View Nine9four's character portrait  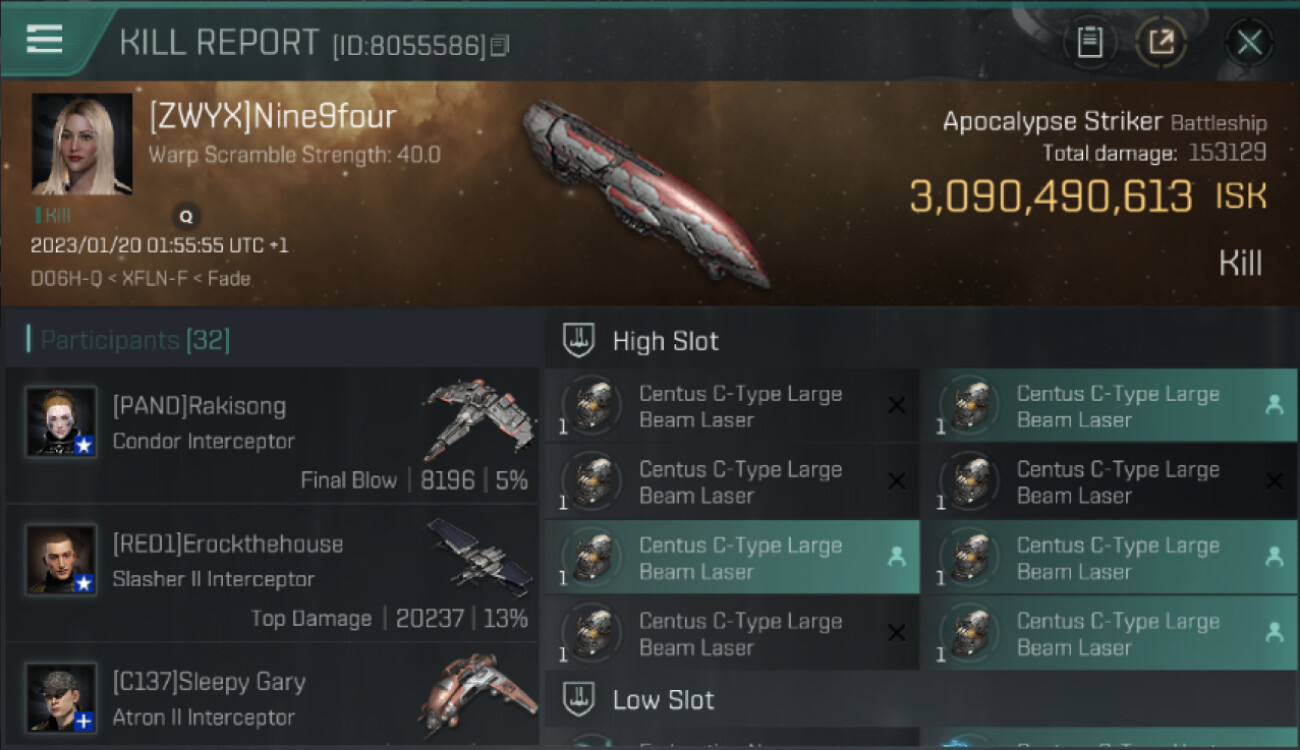tap(82, 144)
